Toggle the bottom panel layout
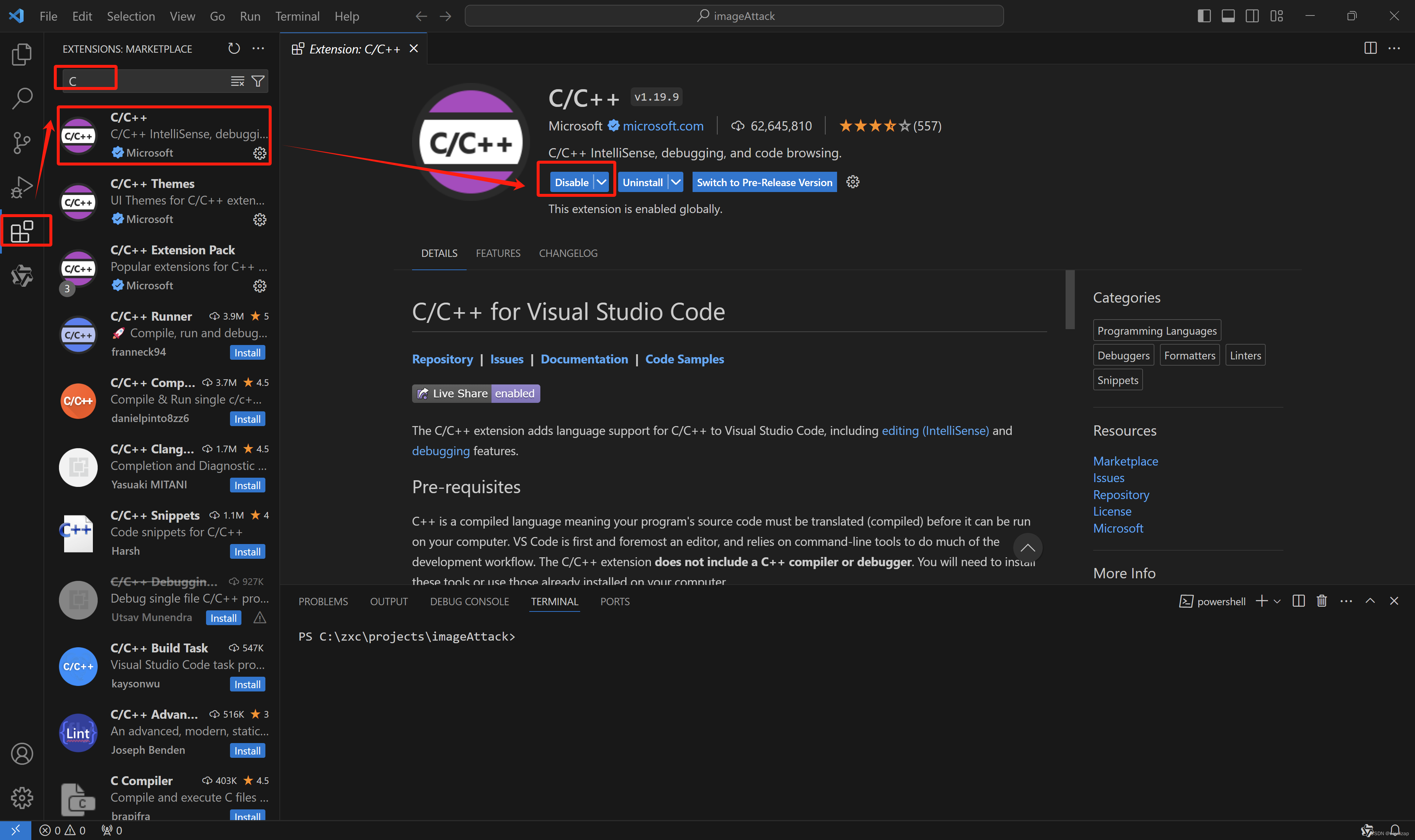 [x=1228, y=16]
